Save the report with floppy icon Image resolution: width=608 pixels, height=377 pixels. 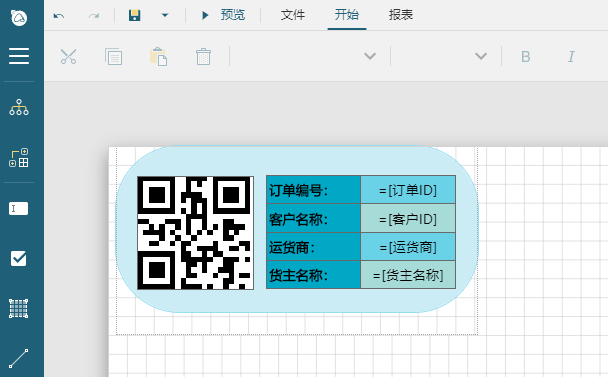coord(135,15)
